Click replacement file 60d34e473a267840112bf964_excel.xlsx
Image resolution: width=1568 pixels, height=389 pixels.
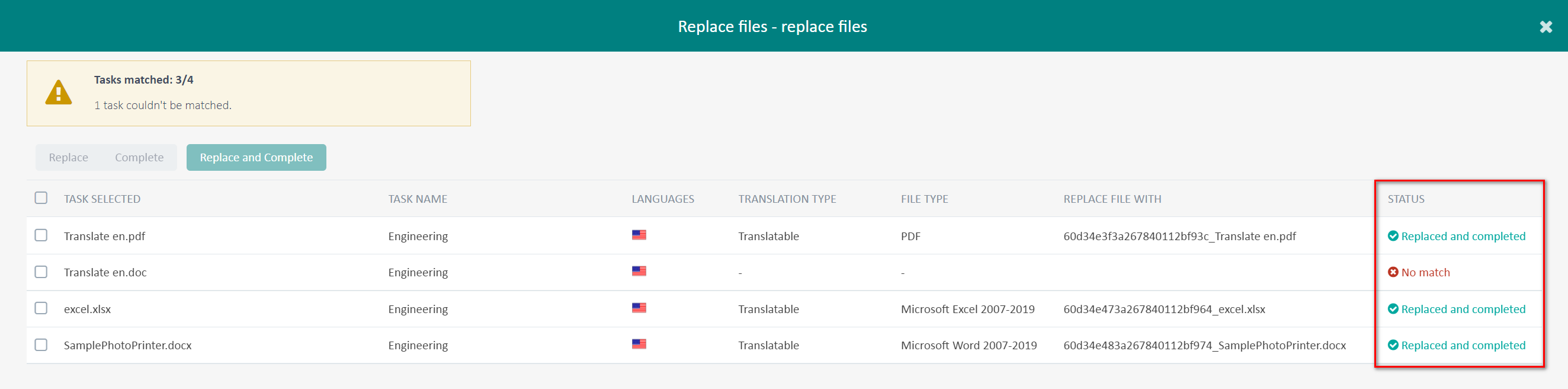(x=1165, y=309)
